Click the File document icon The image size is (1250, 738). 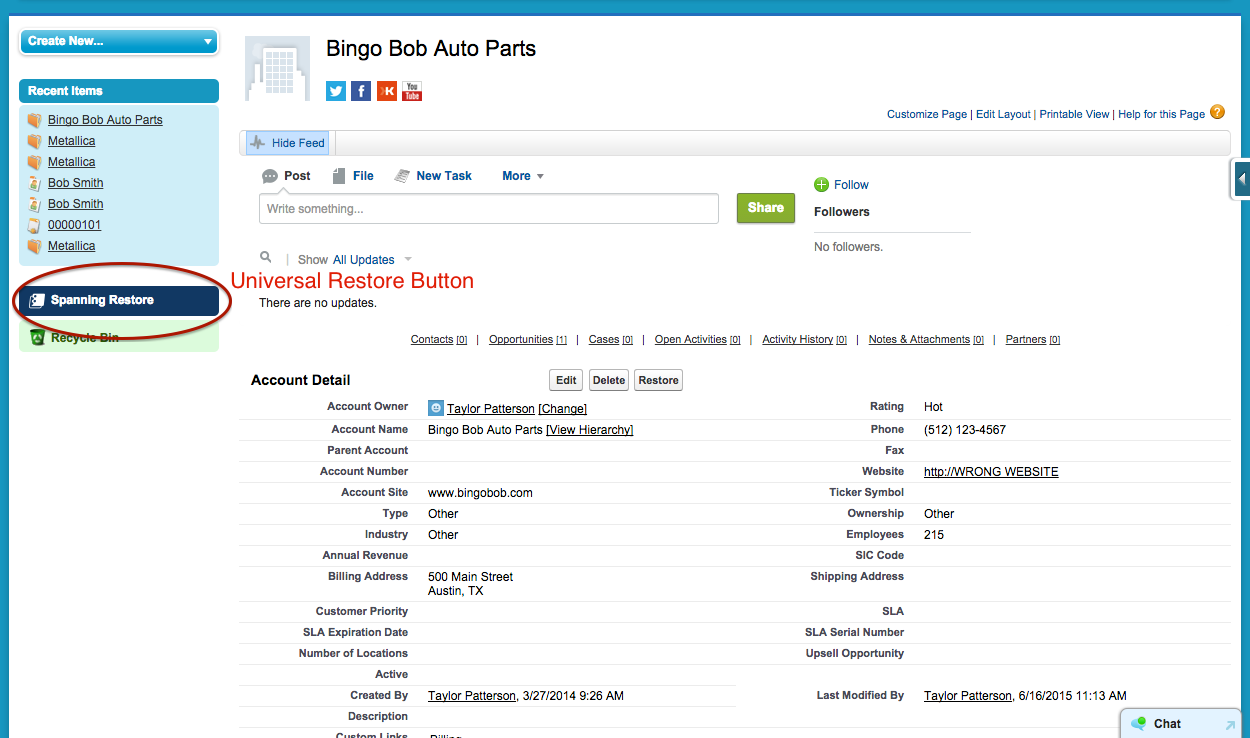coord(339,176)
